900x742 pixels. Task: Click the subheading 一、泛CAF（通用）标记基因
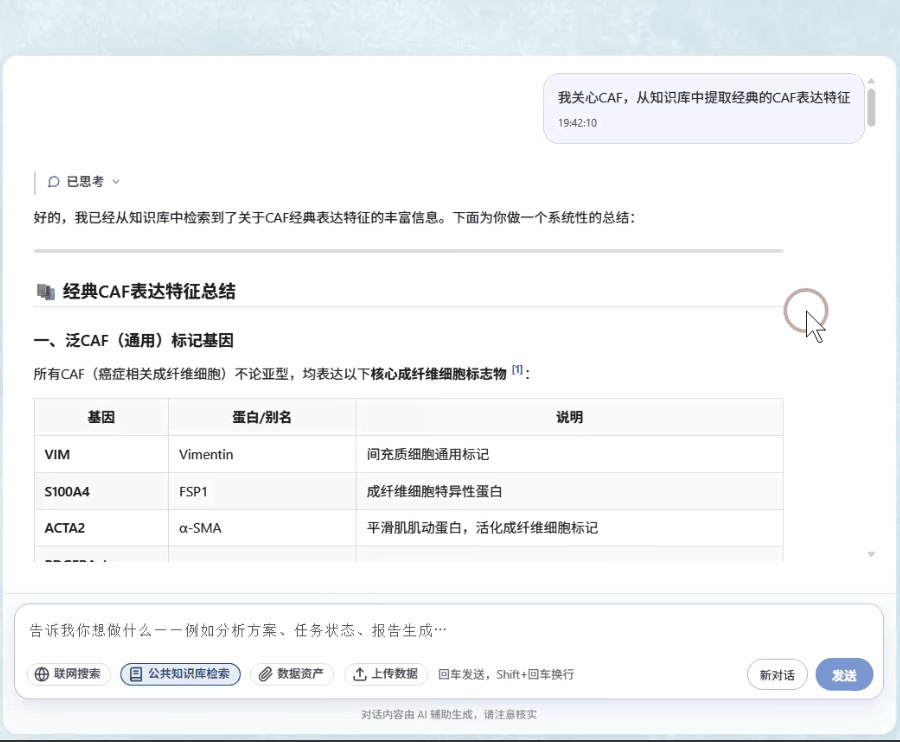(x=134, y=341)
